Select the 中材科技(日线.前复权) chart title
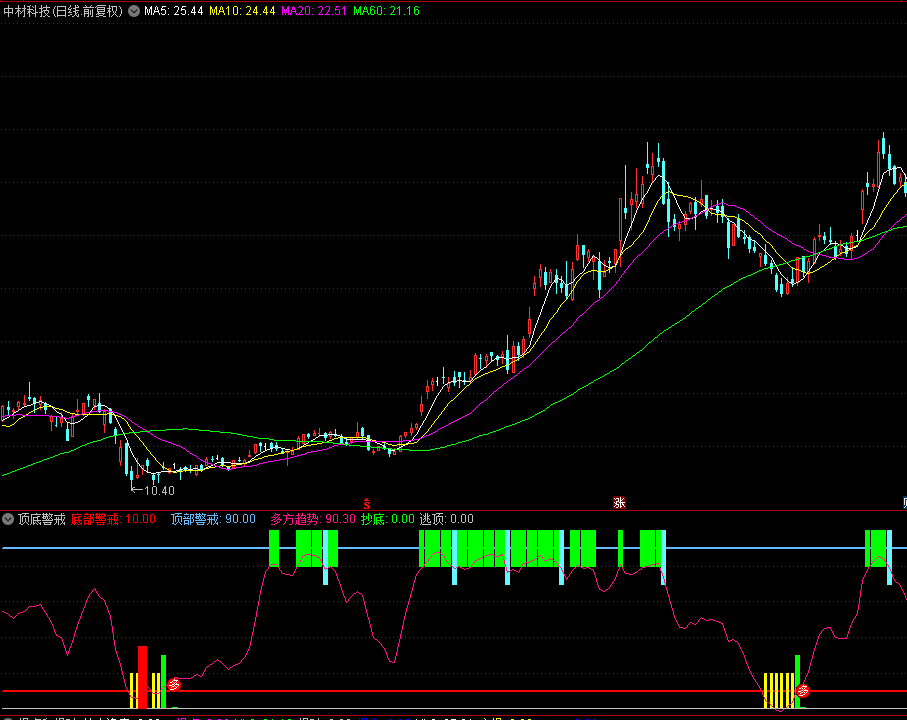907x720 pixels. (x=62, y=11)
